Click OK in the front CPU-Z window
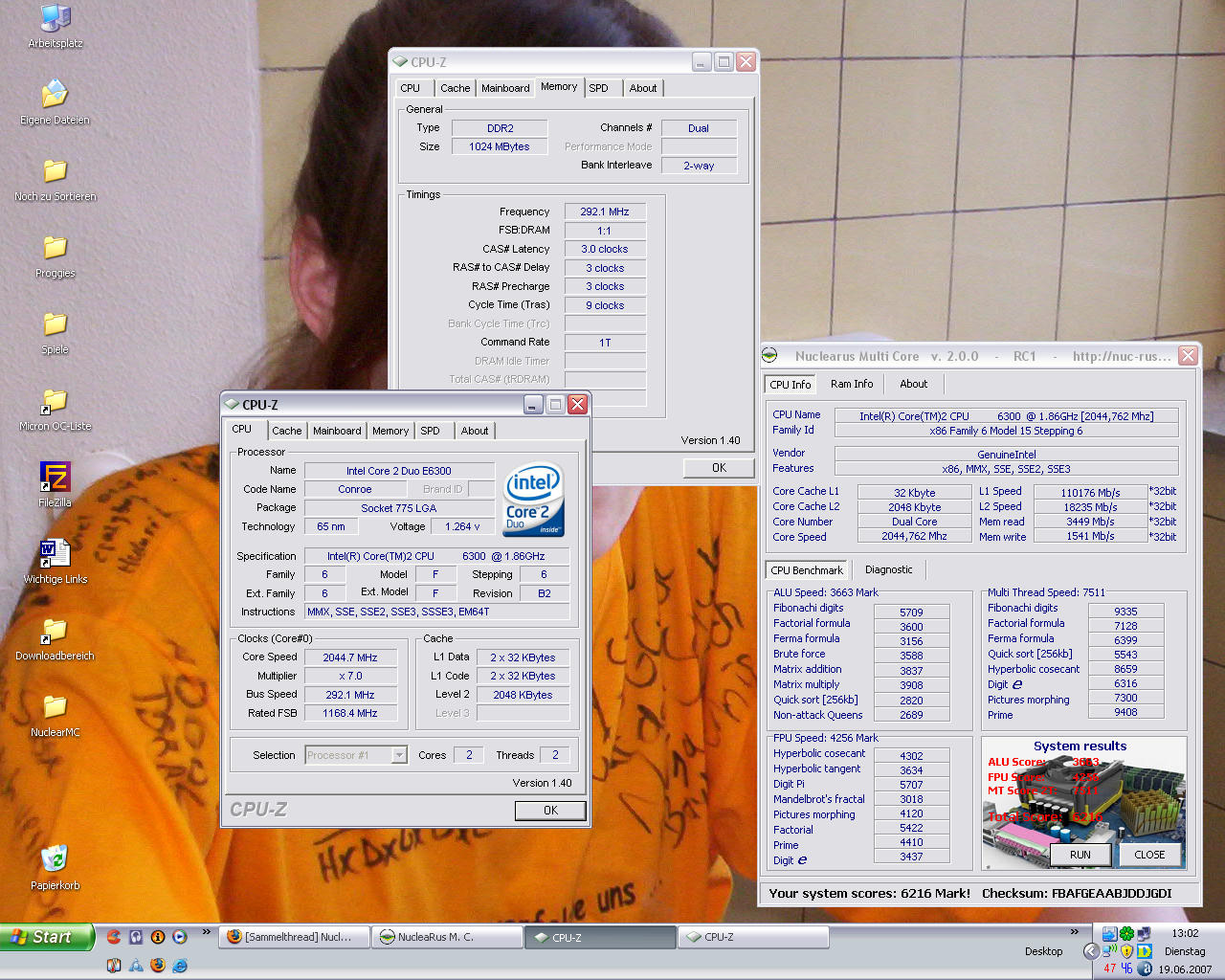1225x980 pixels. pyautogui.click(x=550, y=811)
